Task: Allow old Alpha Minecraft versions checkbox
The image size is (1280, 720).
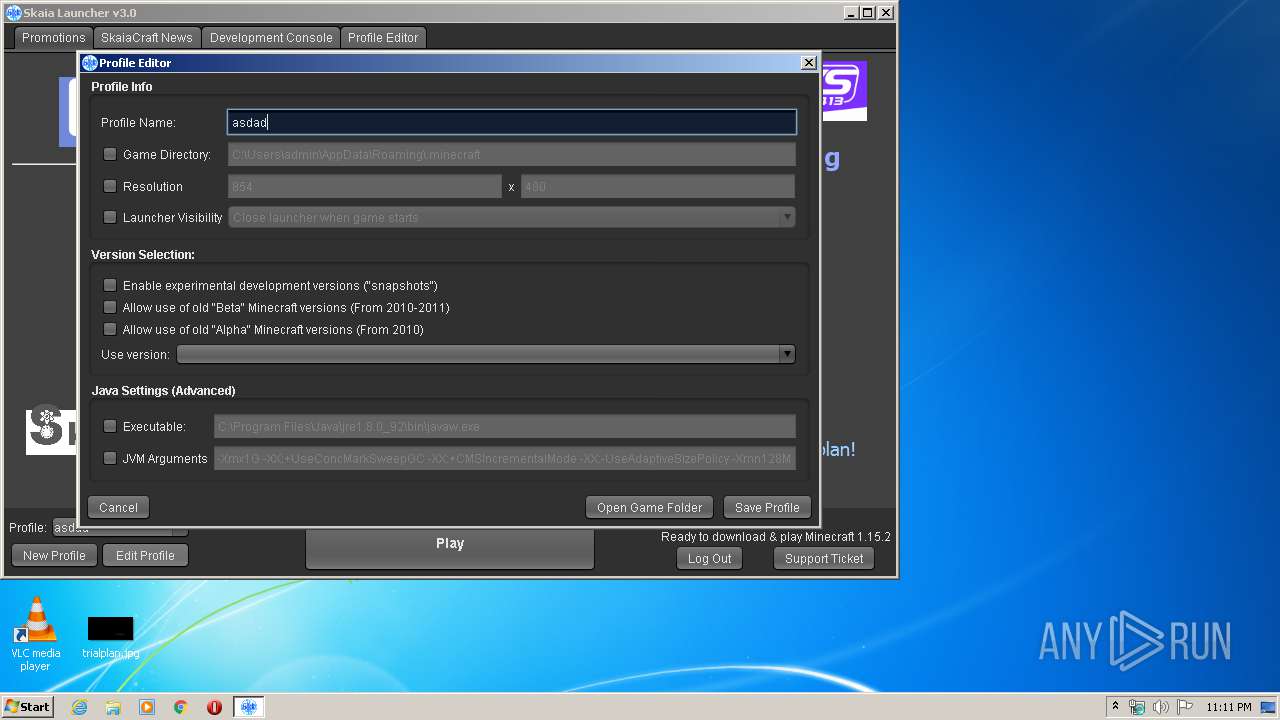Action: click(x=110, y=329)
